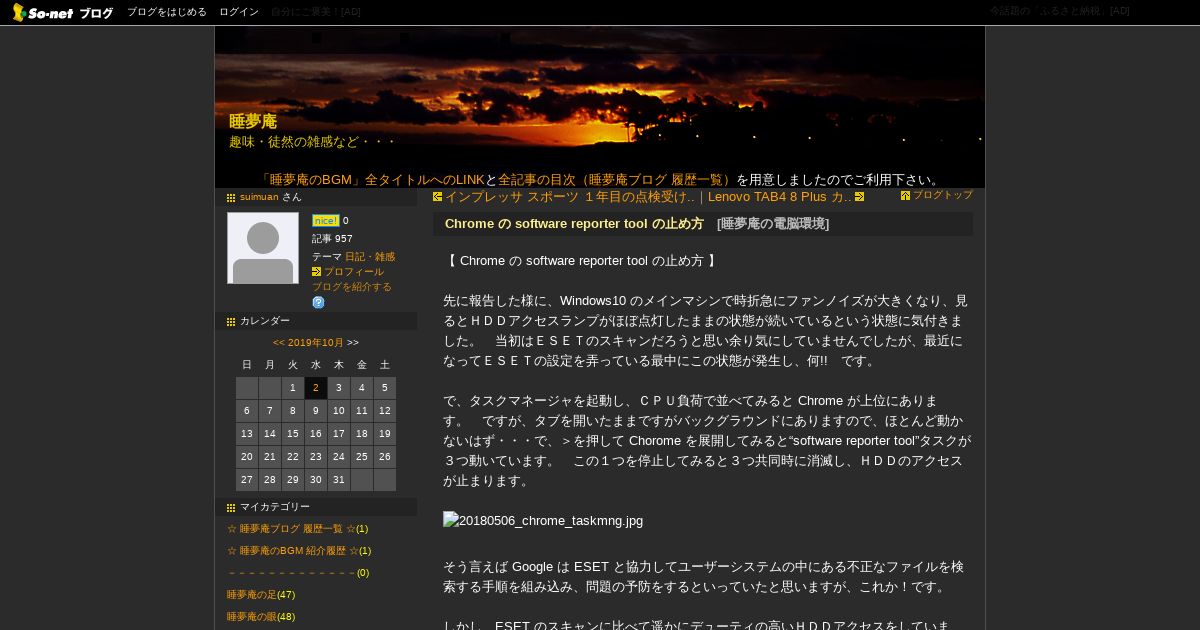Click calendar day 1
1200x630 pixels.
click(x=293, y=388)
